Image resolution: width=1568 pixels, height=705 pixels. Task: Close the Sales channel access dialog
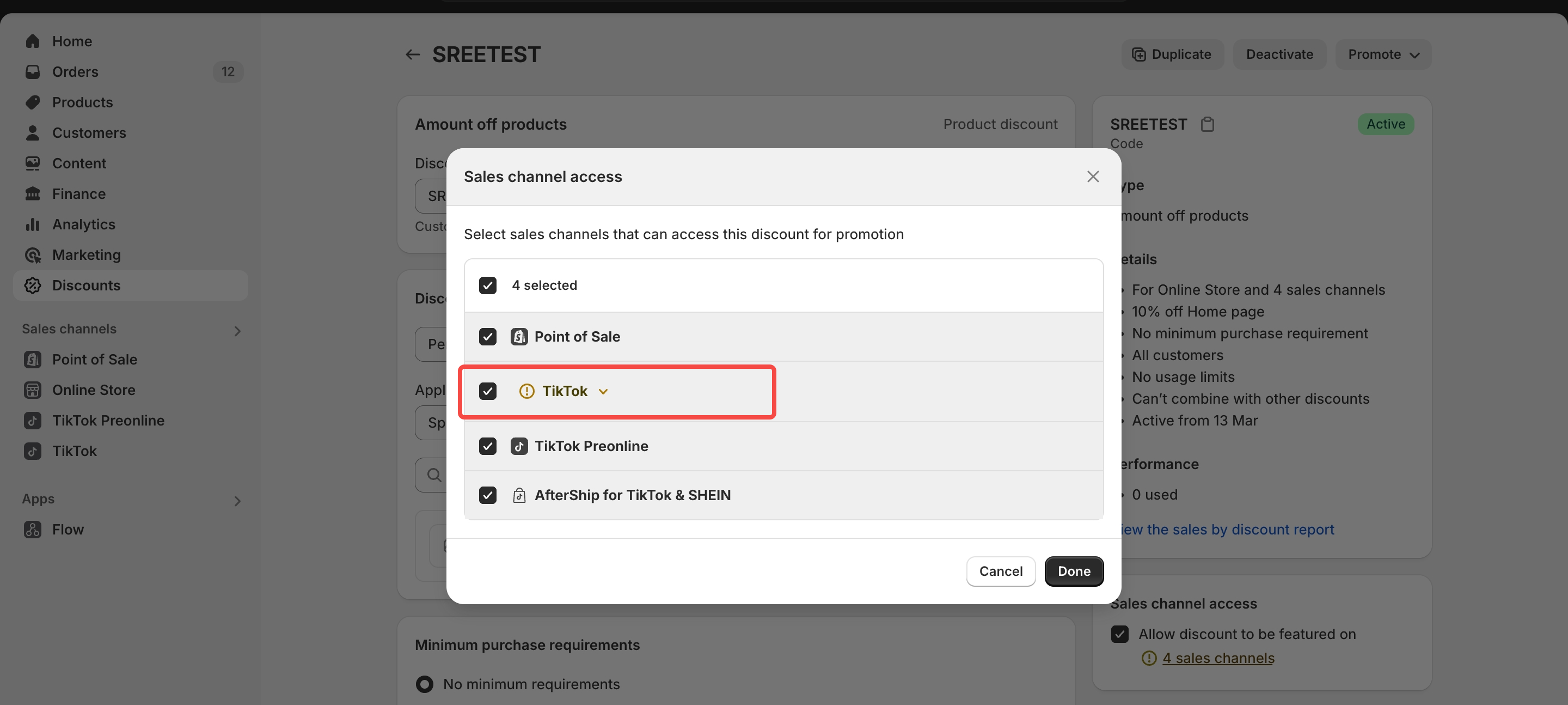(1093, 177)
